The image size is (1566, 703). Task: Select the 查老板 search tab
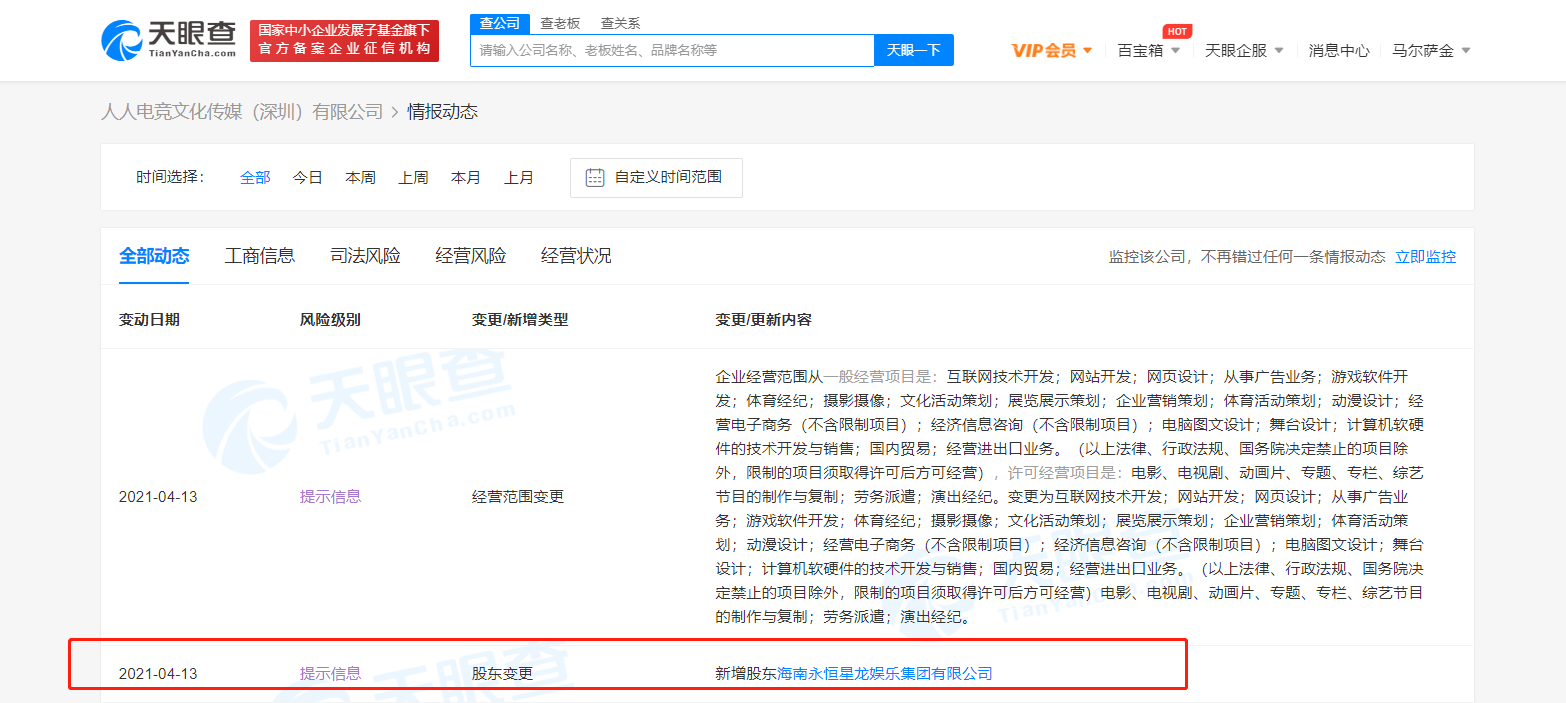(560, 23)
